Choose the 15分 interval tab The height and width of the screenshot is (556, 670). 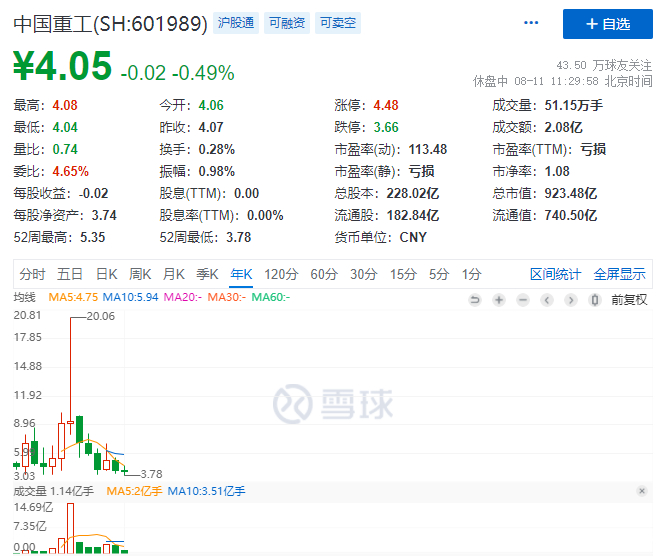pyautogui.click(x=403, y=274)
